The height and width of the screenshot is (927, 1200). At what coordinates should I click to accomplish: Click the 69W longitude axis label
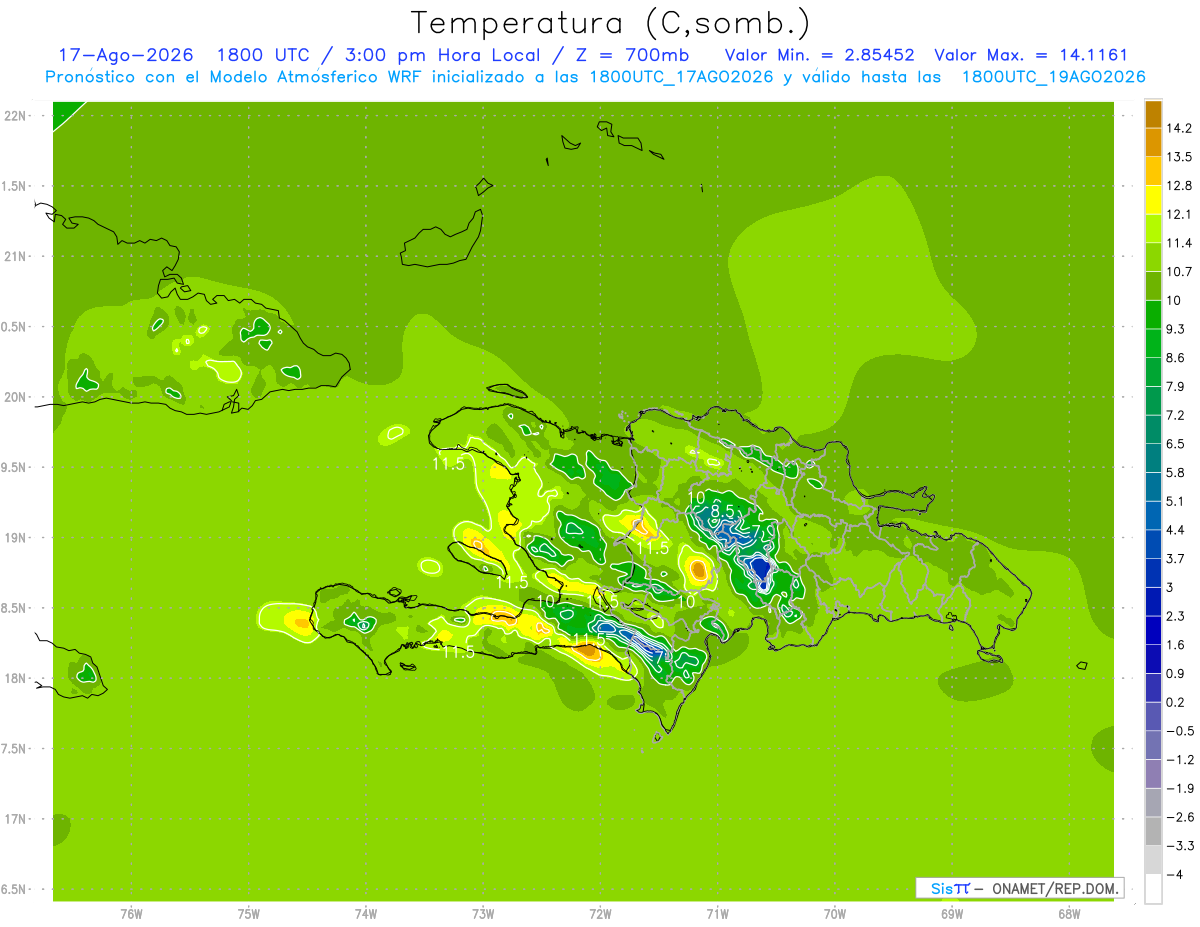coord(952,914)
